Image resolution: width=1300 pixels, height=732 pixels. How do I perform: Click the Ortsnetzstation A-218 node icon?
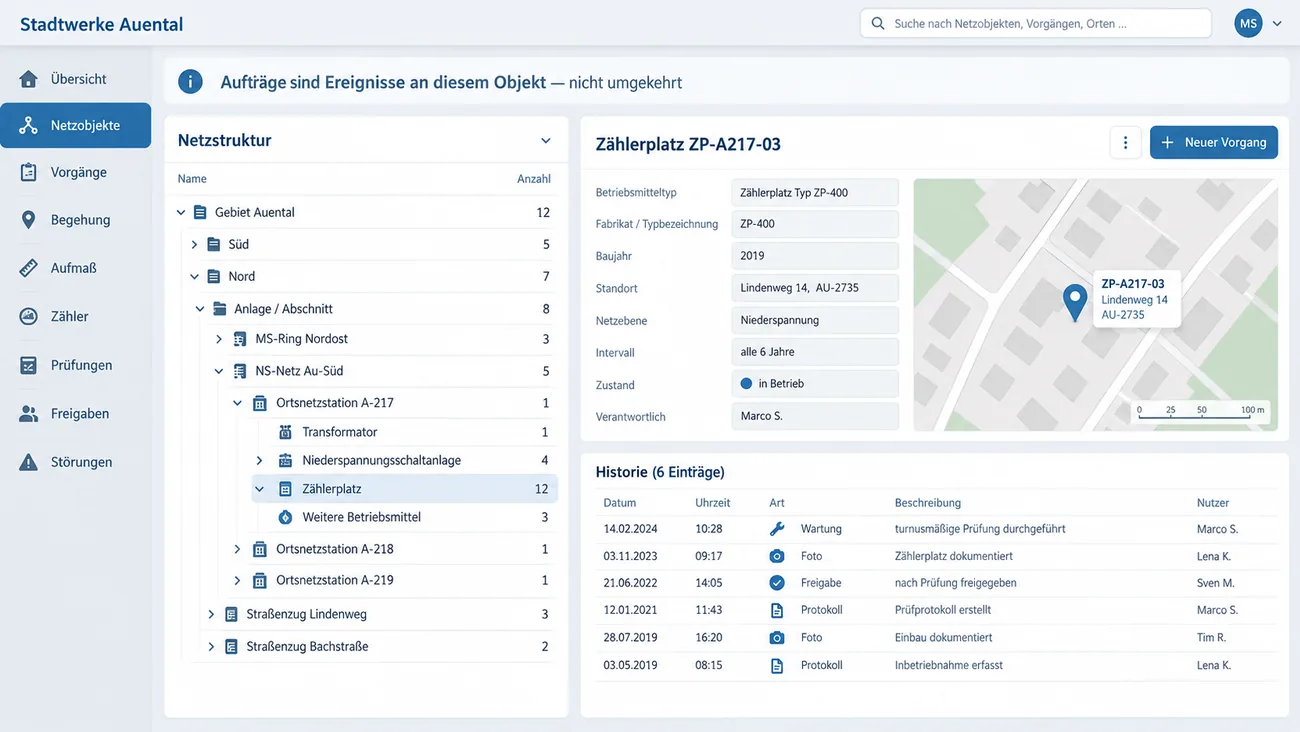260,549
